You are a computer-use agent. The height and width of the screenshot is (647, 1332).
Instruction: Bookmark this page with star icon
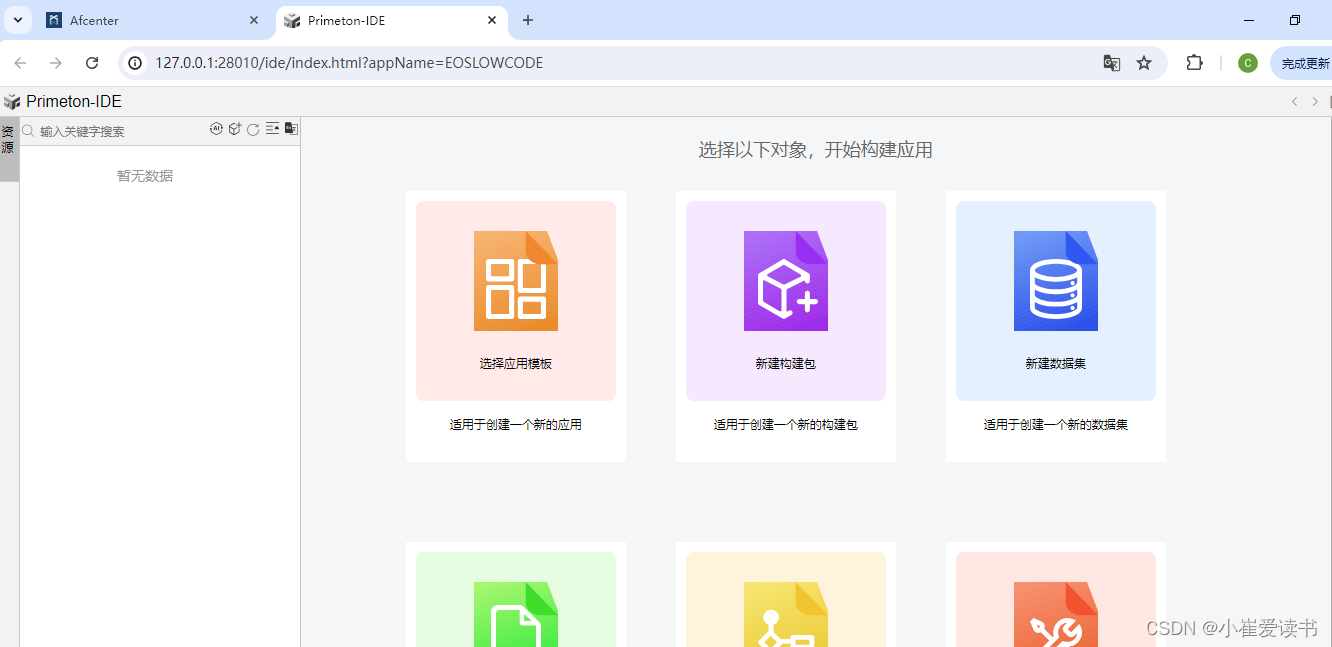coord(1144,63)
